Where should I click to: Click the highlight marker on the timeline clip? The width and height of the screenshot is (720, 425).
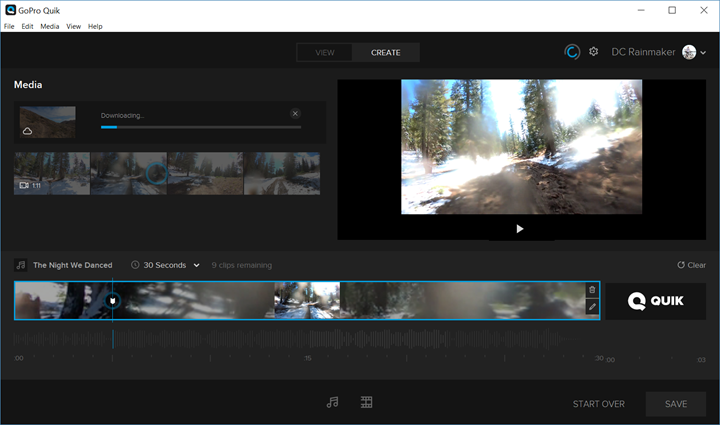pos(112,301)
